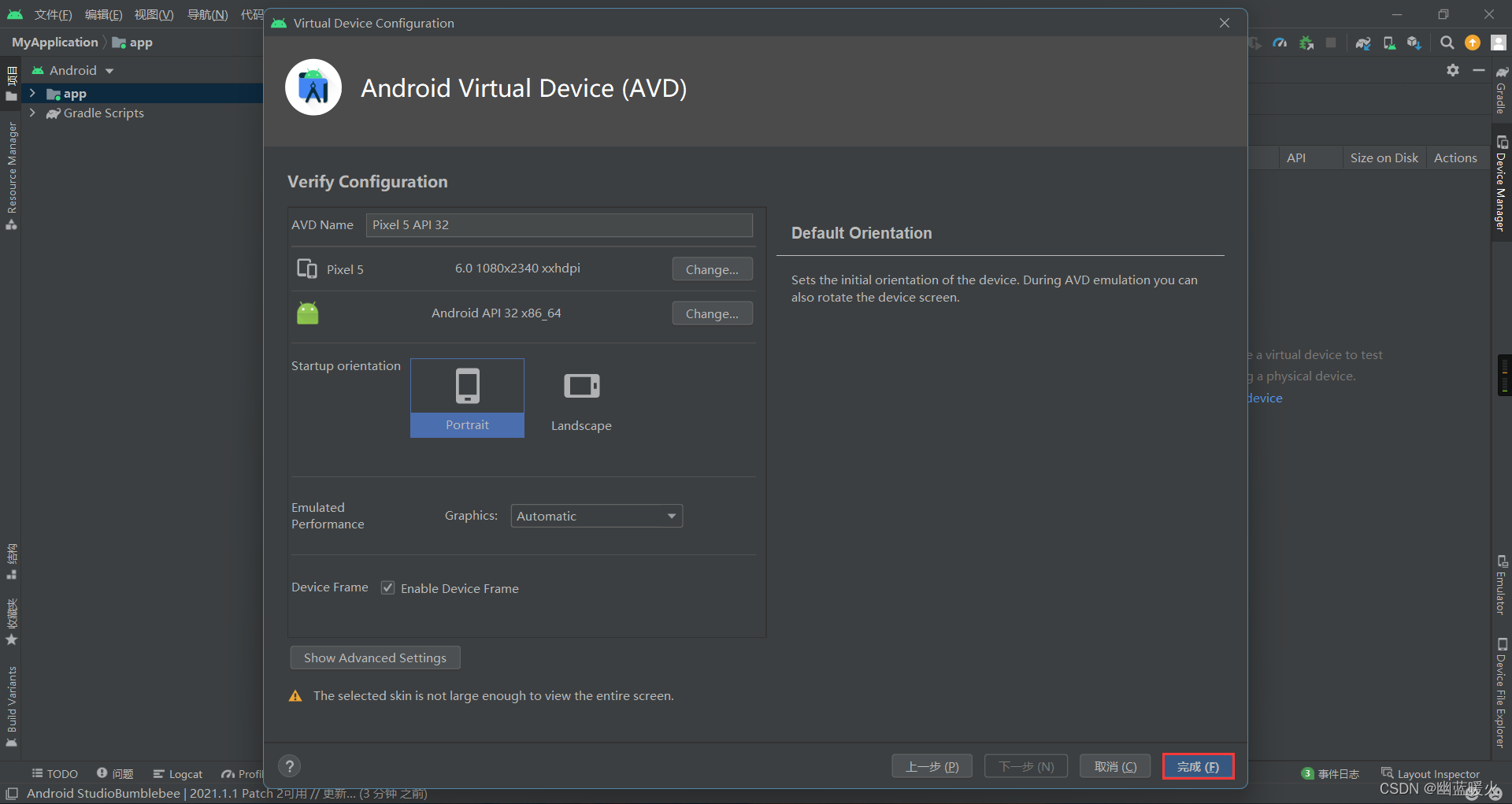The height and width of the screenshot is (804, 1512).
Task: Click the gray Stop square in toolbar
Action: click(1331, 43)
